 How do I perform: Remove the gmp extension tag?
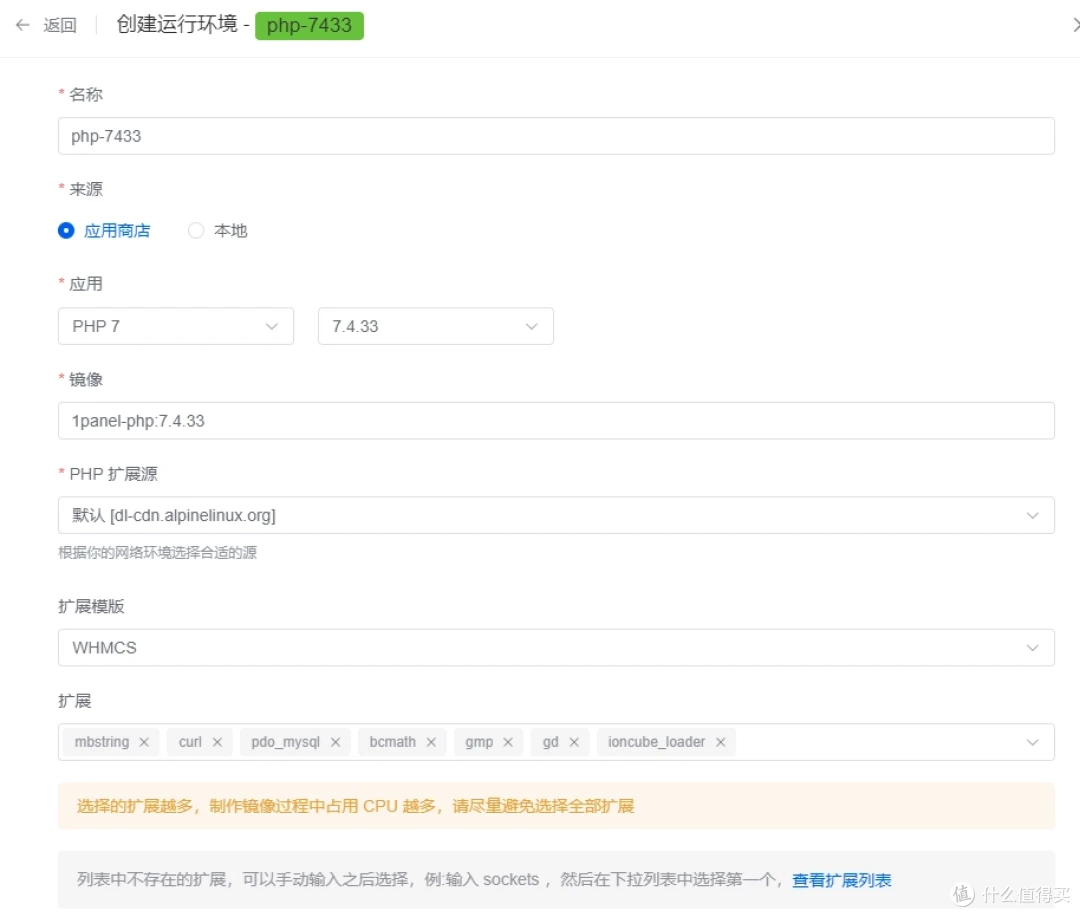[x=508, y=742]
